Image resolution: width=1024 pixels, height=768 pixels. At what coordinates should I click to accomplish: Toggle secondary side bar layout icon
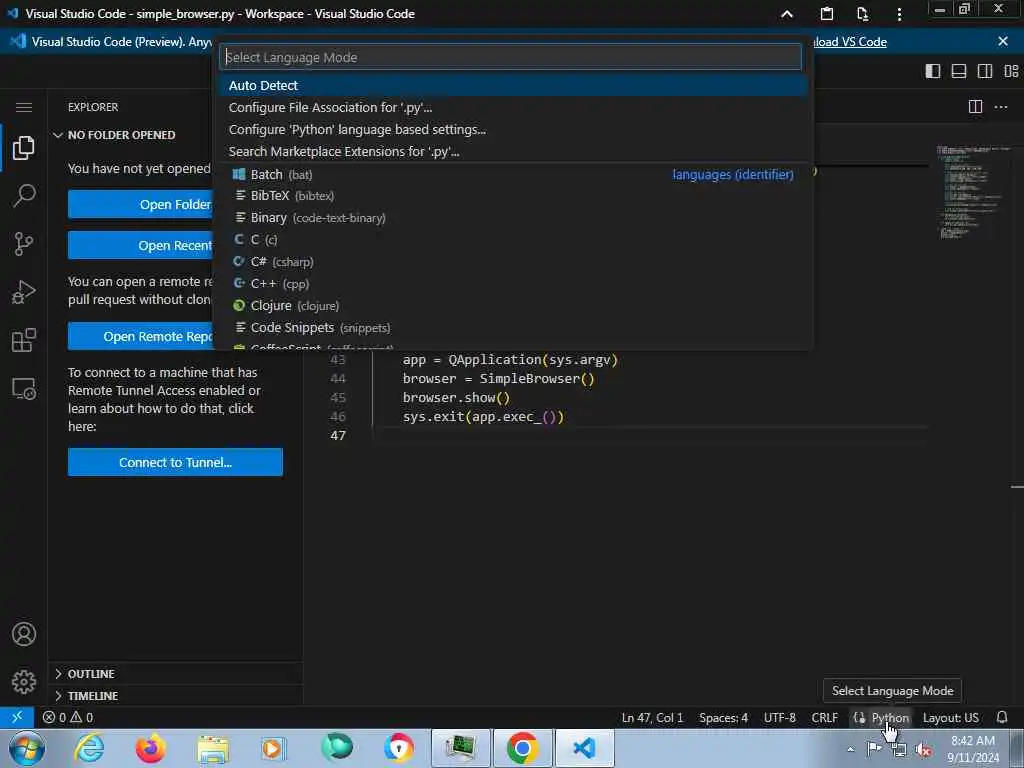pos(985,71)
